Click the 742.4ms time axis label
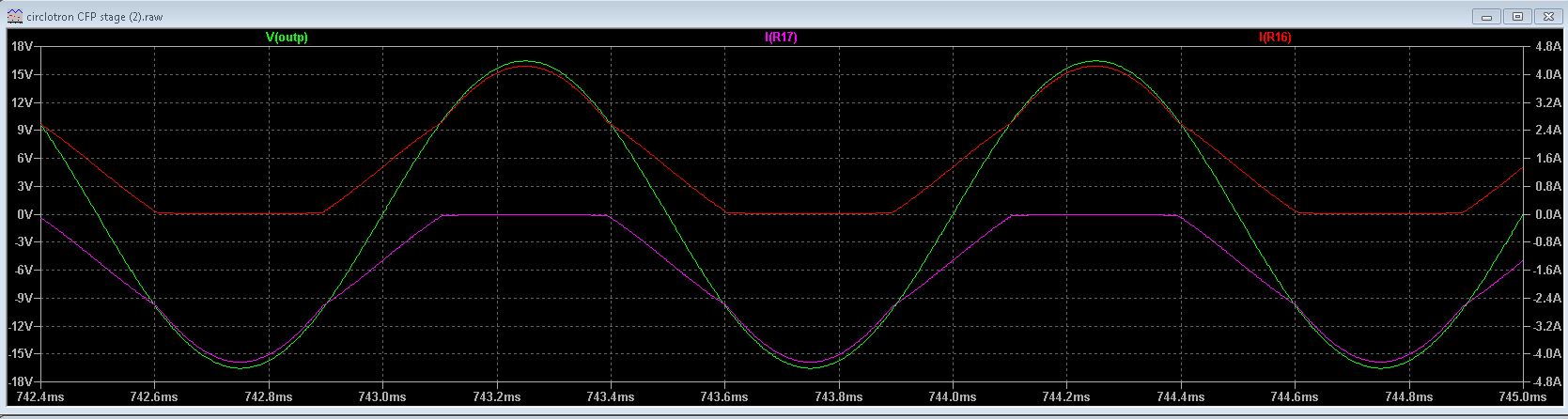This screenshot has width=1568, height=419. [40, 397]
